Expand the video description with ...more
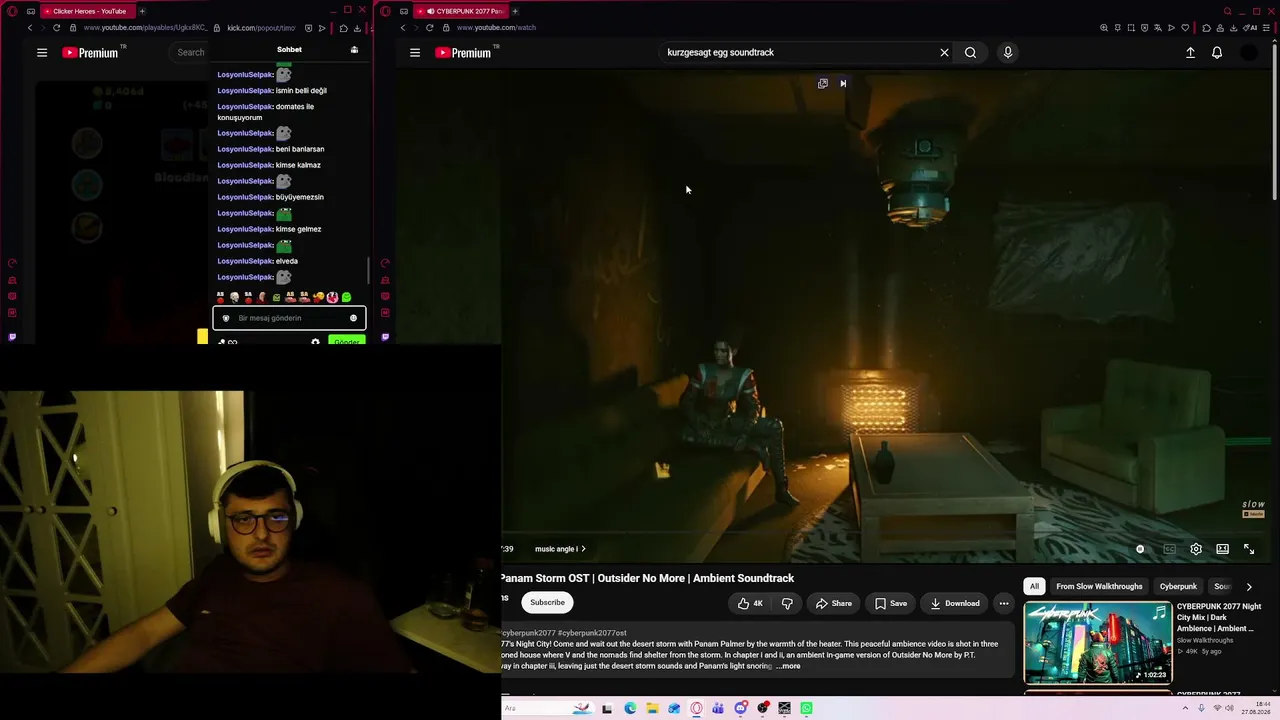This screenshot has height=720, width=1280. click(788, 666)
